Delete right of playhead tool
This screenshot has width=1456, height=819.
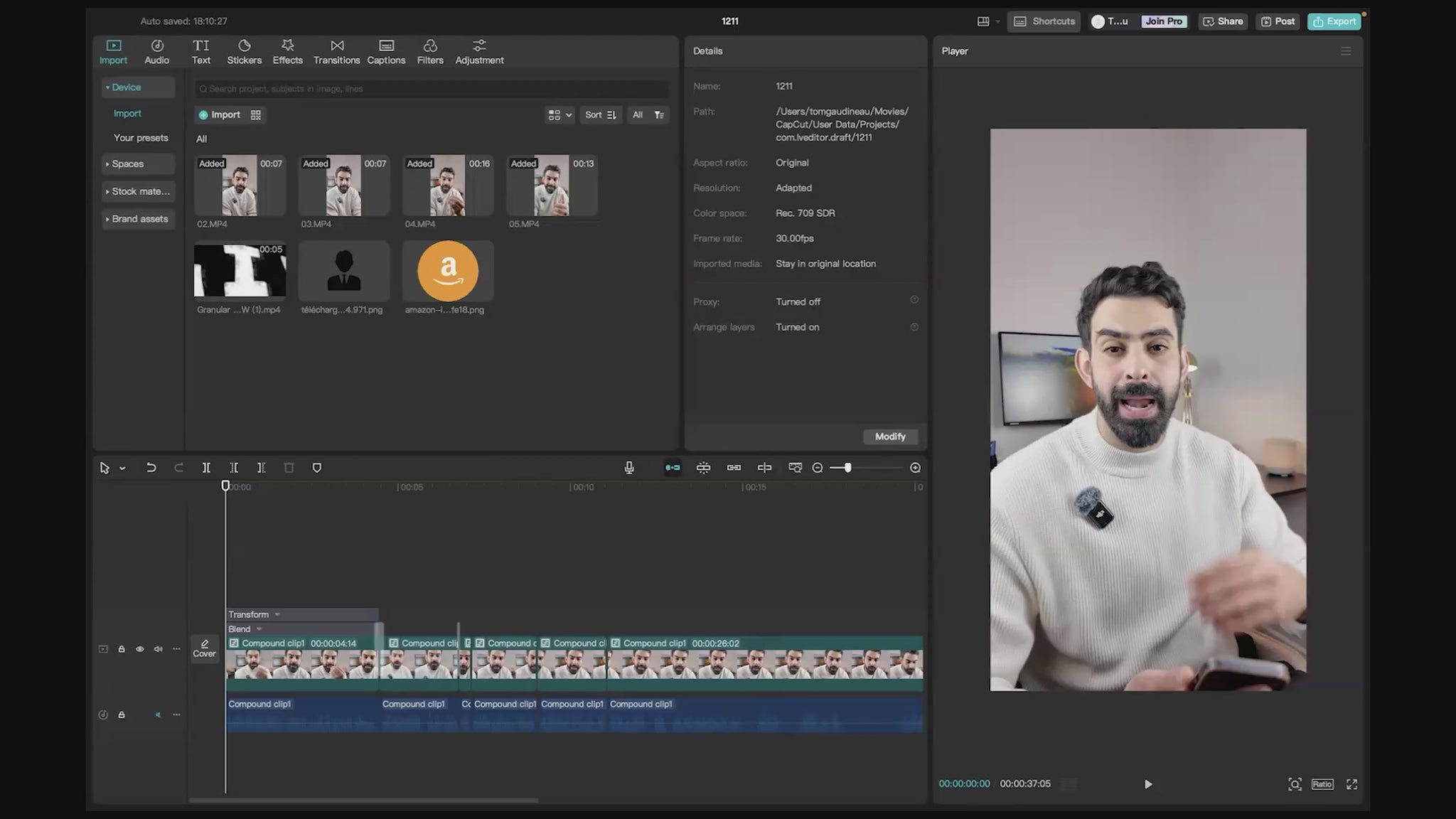pyautogui.click(x=261, y=468)
